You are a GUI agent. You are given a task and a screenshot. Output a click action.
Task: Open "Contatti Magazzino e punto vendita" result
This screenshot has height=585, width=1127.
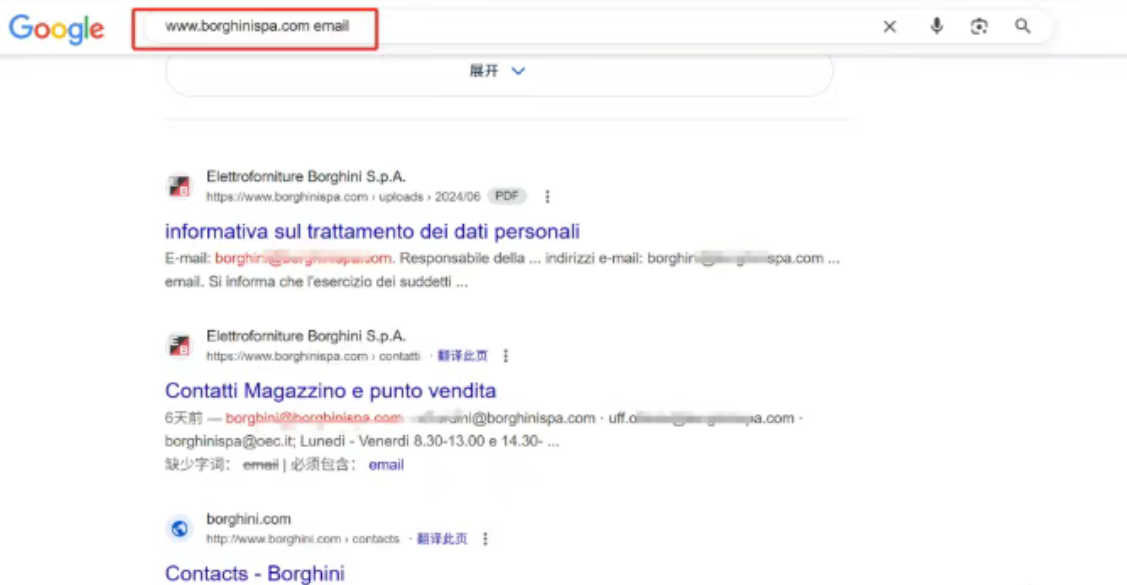point(330,390)
